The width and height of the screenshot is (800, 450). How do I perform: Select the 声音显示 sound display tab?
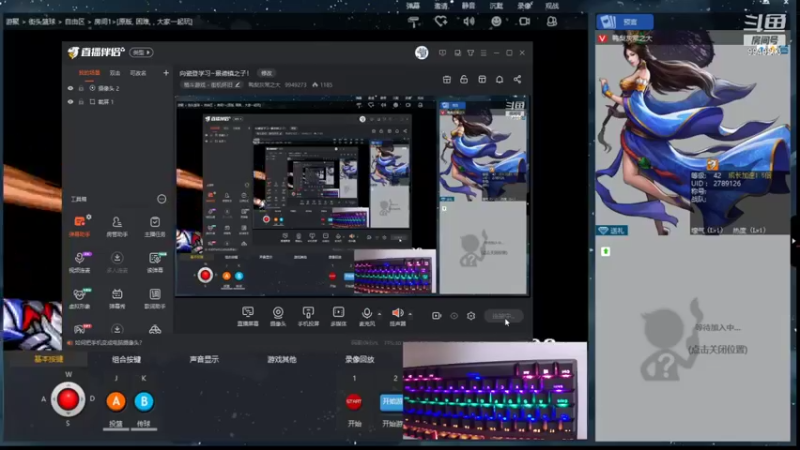point(204,359)
